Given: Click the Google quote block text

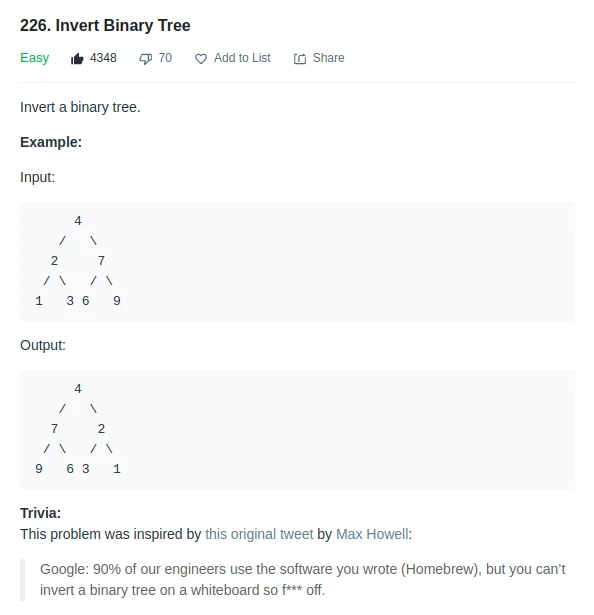Looking at the screenshot, I should 302,579.
